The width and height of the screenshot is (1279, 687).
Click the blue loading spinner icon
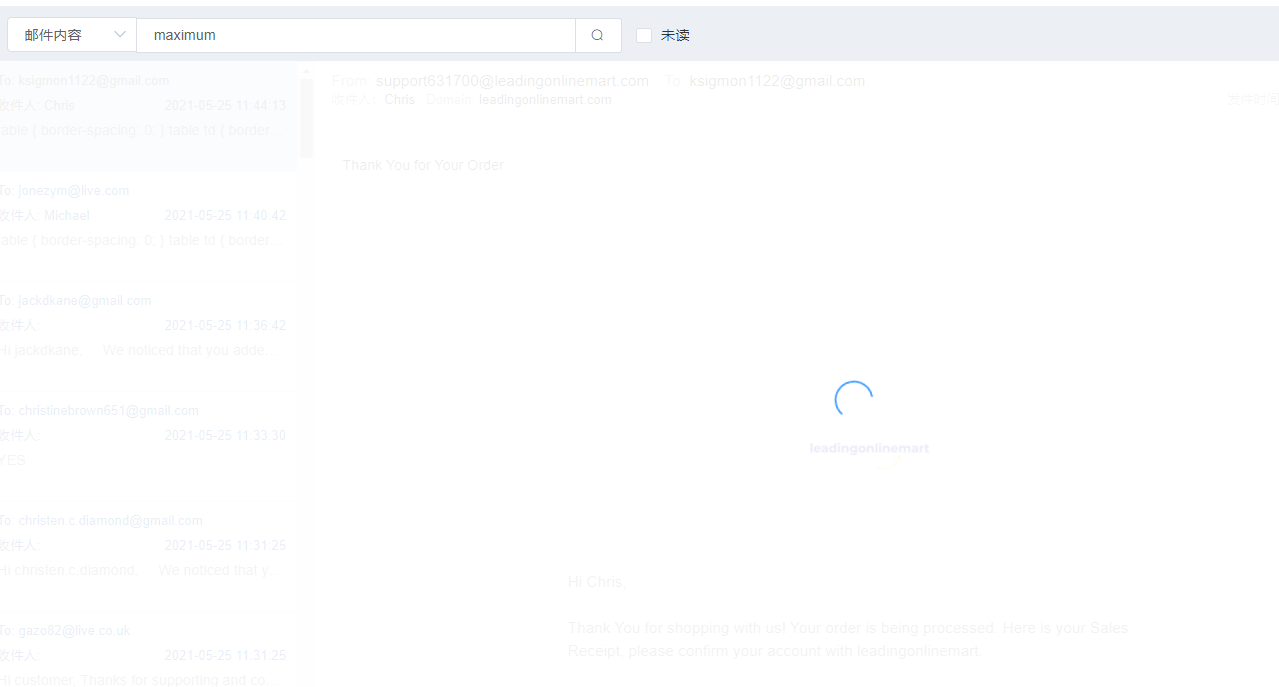[x=853, y=400]
